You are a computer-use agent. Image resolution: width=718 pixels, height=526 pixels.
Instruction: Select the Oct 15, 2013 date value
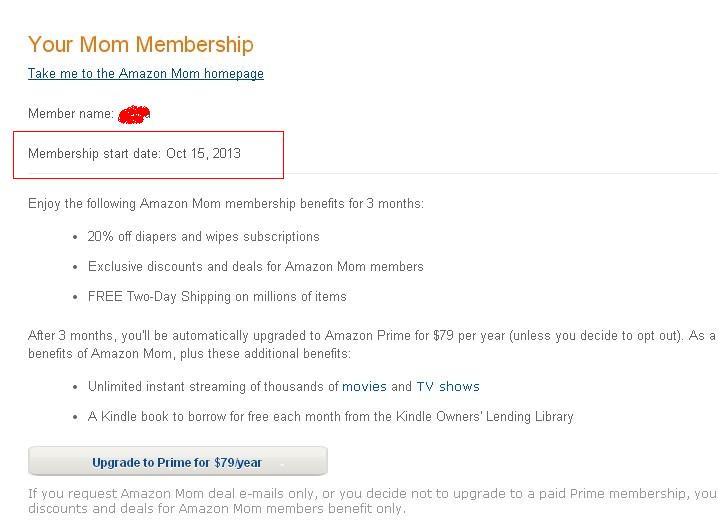[x=203, y=154]
